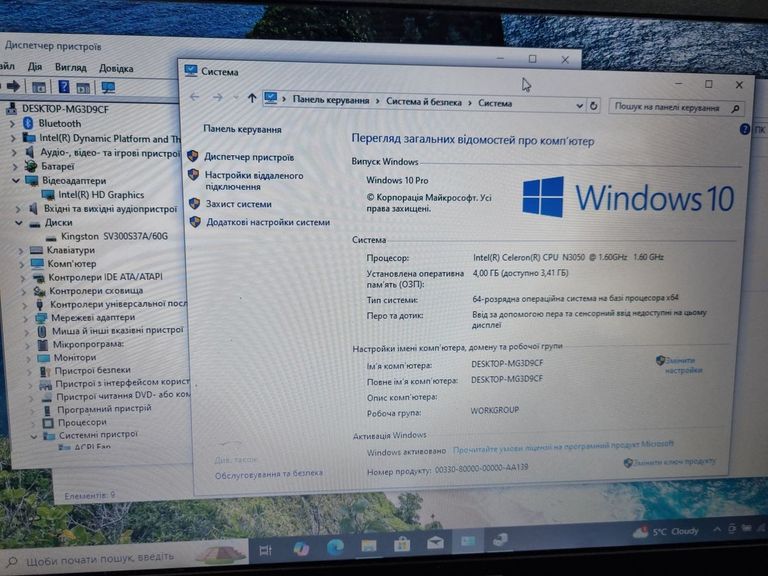
Task: Select Вхідні та вихідні аудіопристрої entry
Action: pyautogui.click(x=110, y=209)
